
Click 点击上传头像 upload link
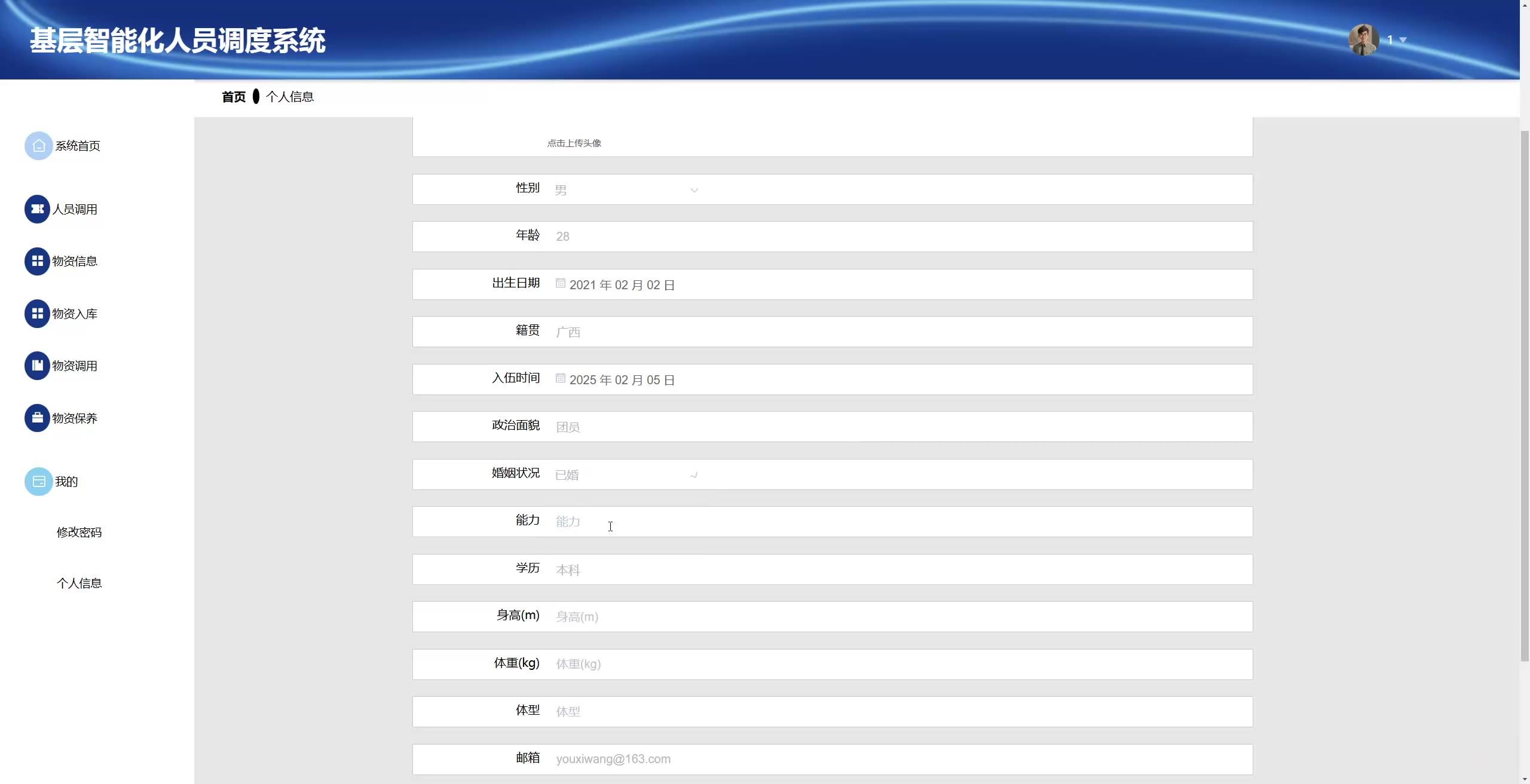click(574, 143)
